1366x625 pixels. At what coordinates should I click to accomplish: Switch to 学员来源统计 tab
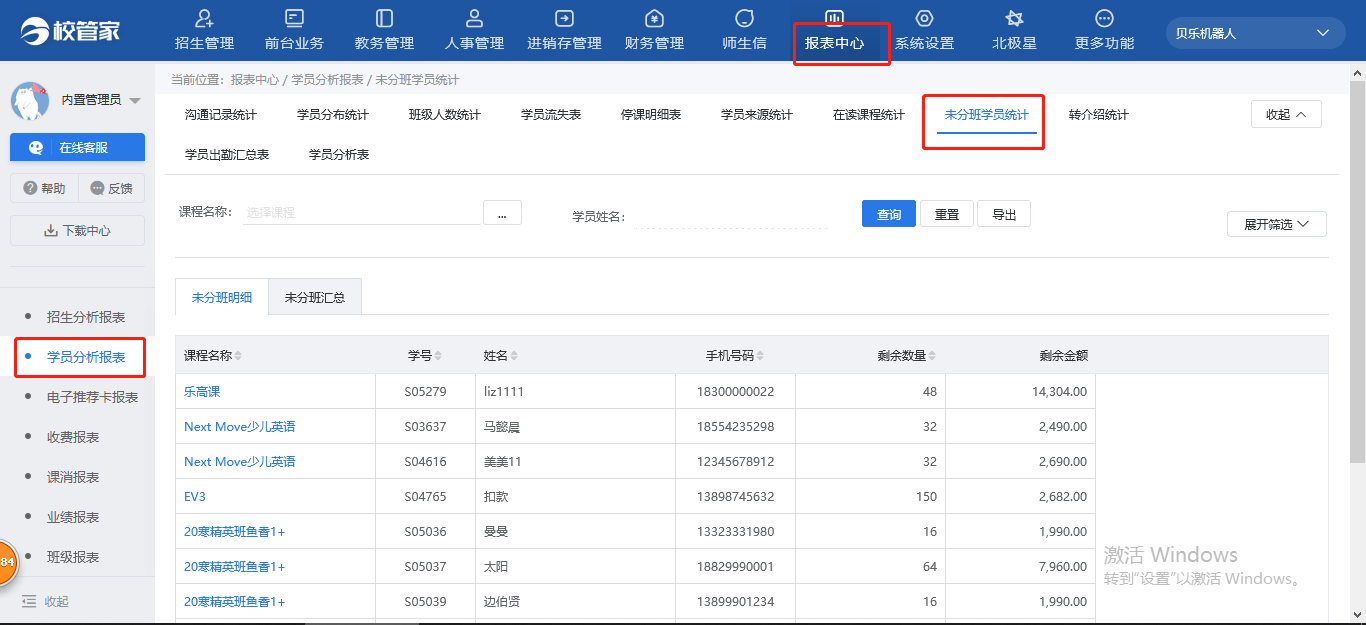pos(757,115)
